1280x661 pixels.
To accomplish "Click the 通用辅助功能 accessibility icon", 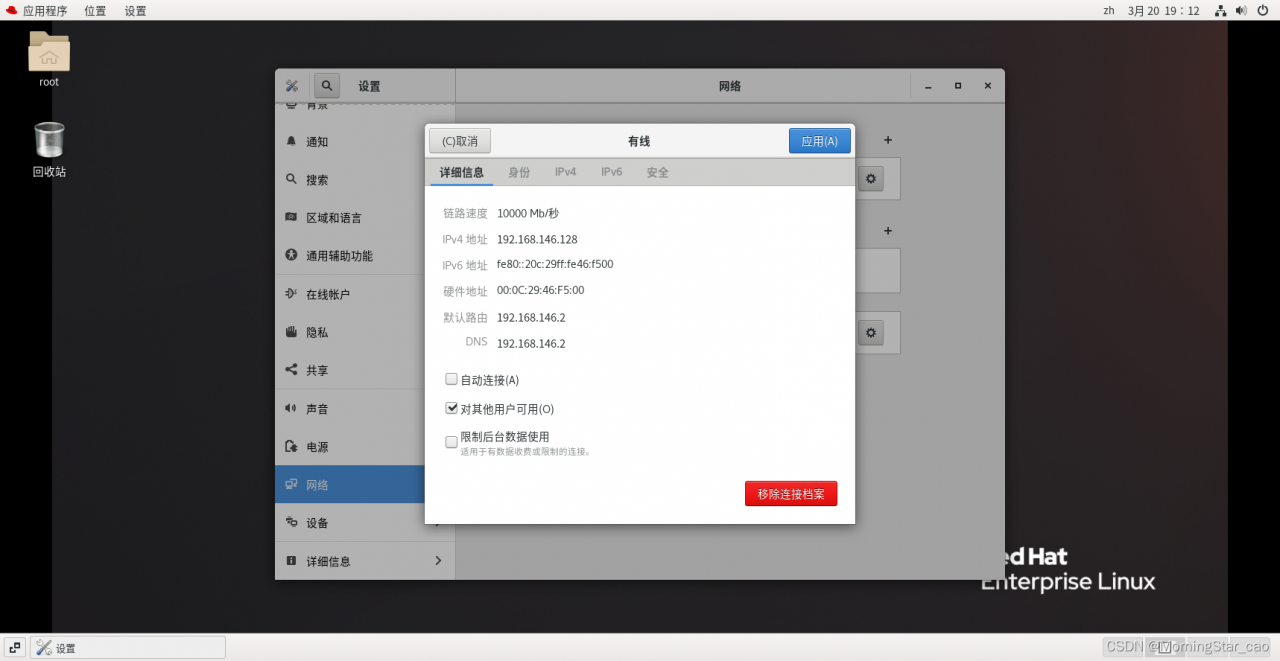I will [291, 255].
